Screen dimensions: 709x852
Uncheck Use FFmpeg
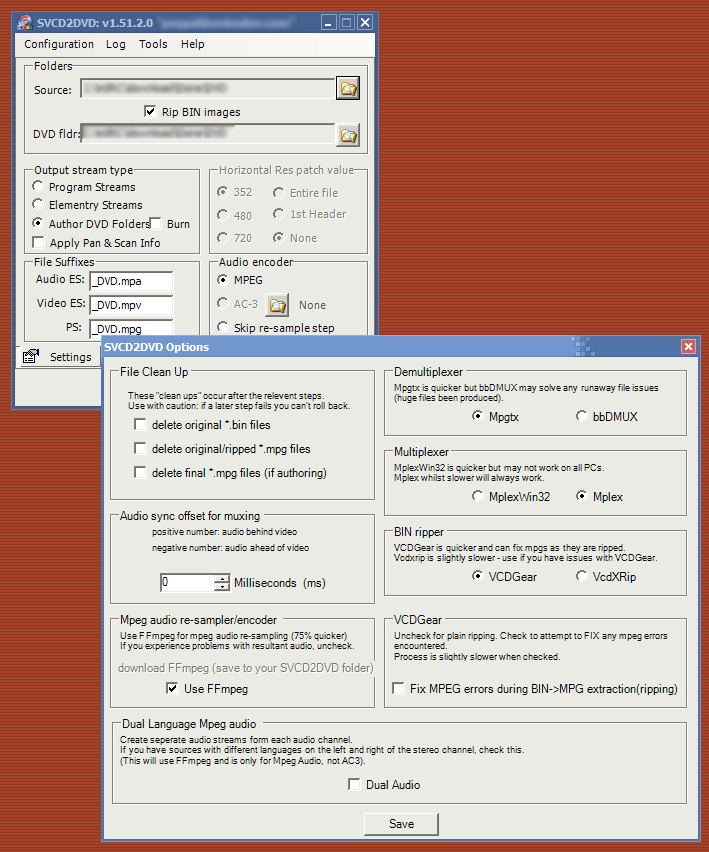click(x=172, y=688)
